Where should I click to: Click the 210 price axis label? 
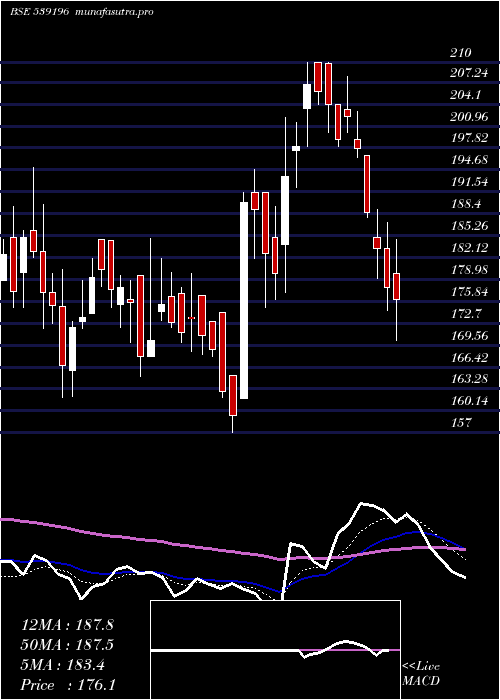461,53
